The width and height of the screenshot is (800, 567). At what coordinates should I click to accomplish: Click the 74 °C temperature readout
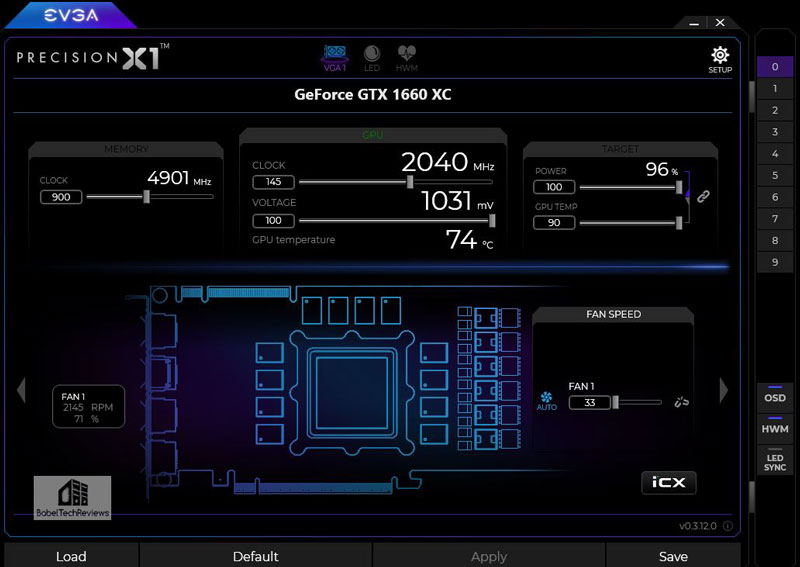(469, 239)
